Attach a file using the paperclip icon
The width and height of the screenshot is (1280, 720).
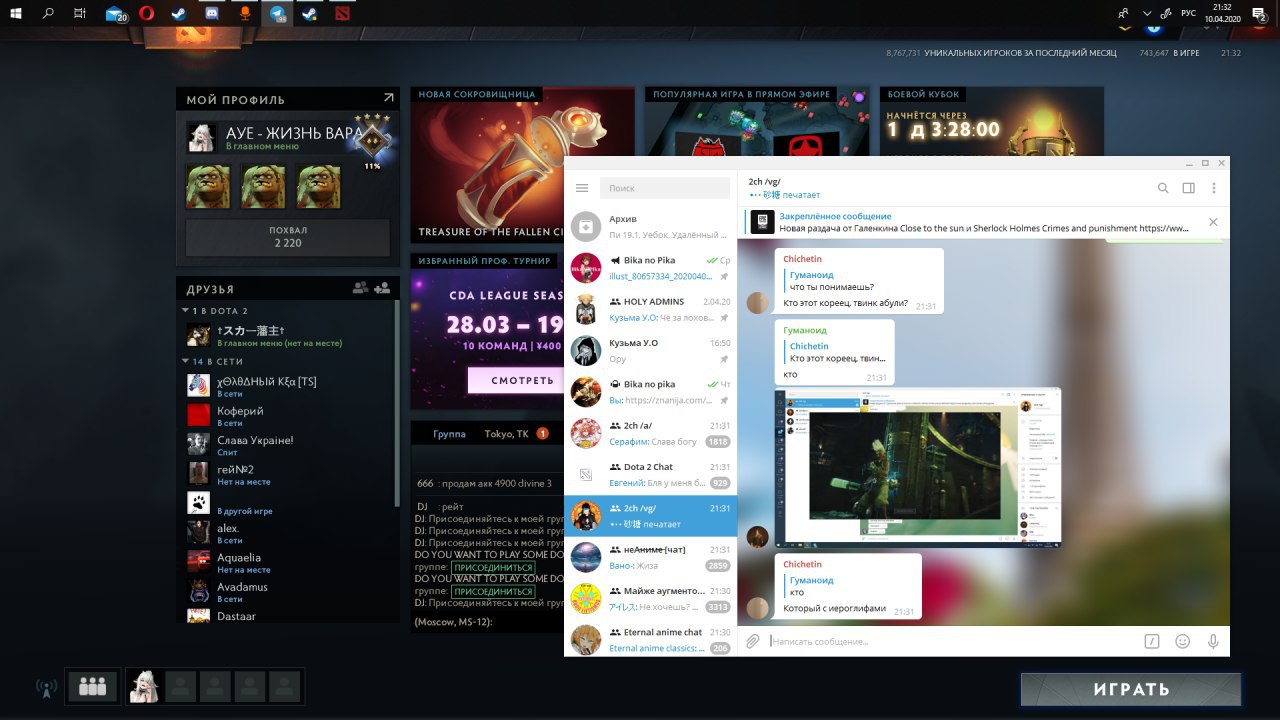(x=753, y=641)
